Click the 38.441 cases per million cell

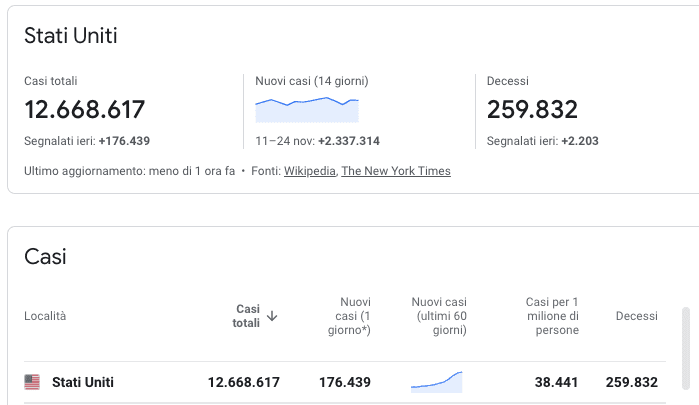click(556, 382)
